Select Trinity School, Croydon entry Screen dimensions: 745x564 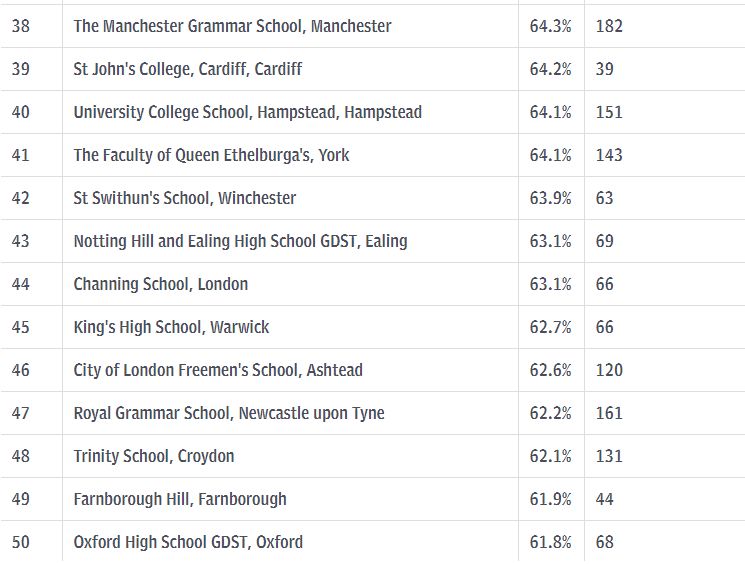(x=154, y=456)
